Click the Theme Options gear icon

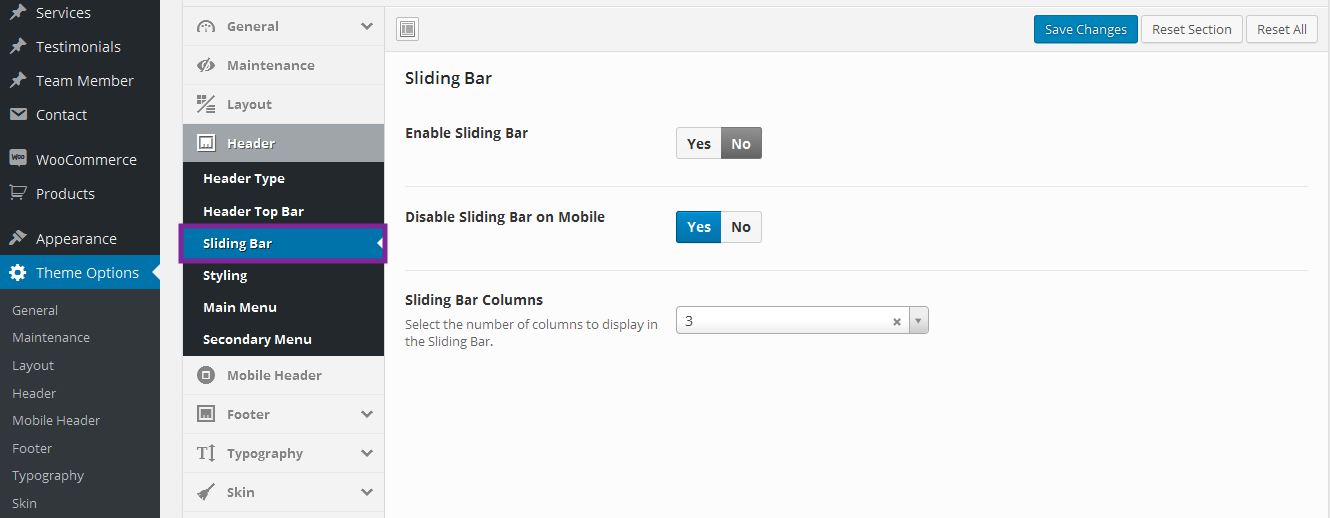pyautogui.click(x=18, y=273)
